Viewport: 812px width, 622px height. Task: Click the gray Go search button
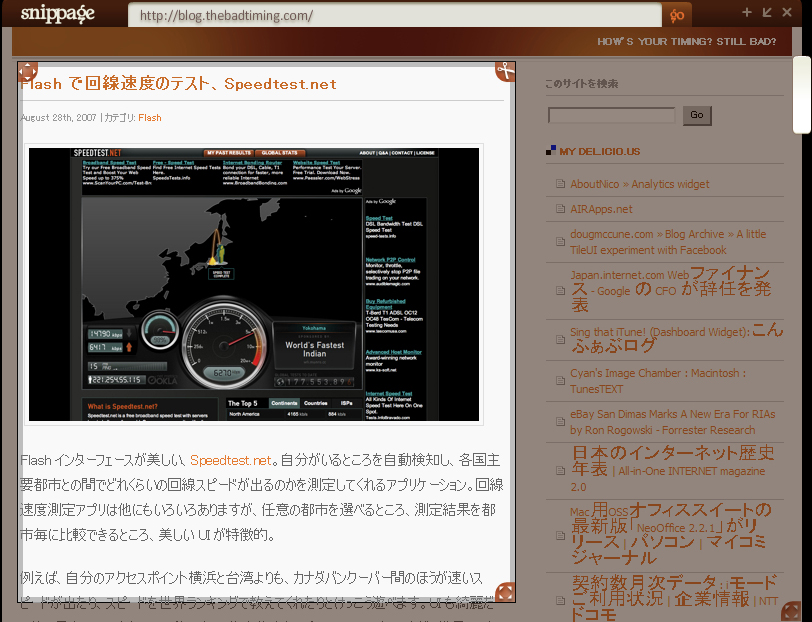[697, 115]
